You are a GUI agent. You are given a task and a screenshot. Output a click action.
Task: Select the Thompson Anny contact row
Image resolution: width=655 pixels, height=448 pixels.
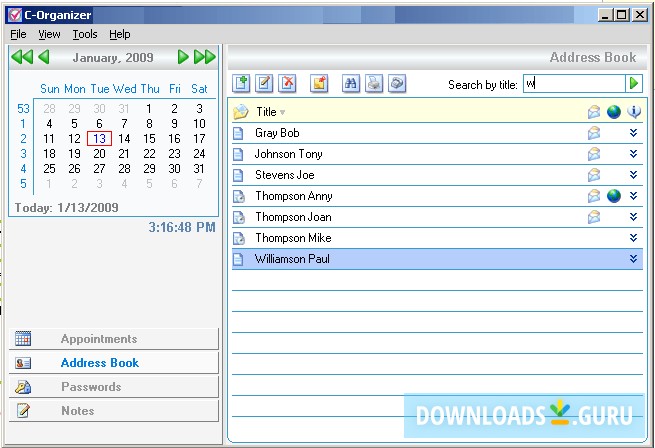pos(437,196)
